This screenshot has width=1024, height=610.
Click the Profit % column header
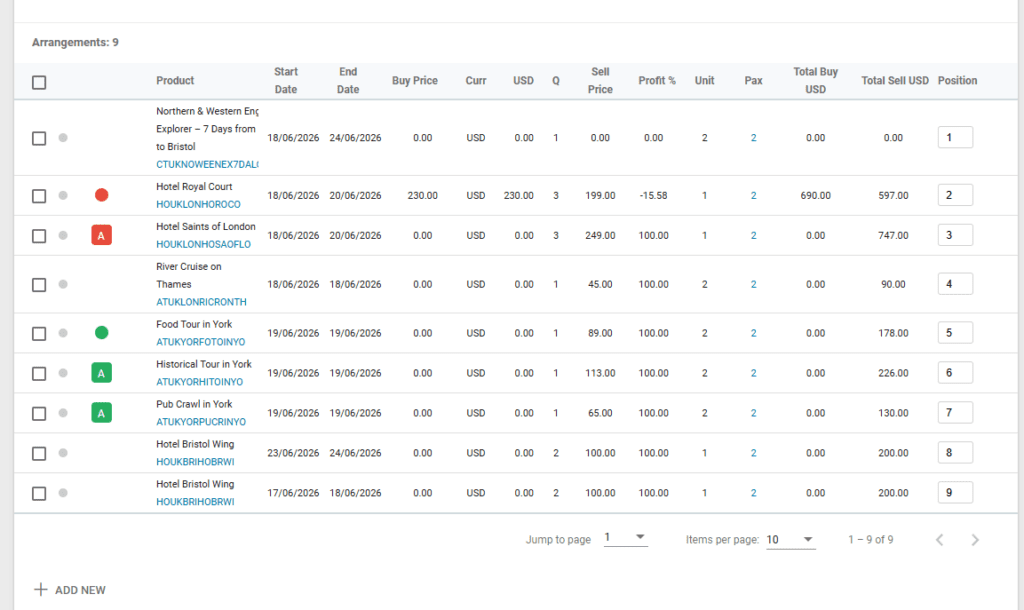click(x=657, y=80)
